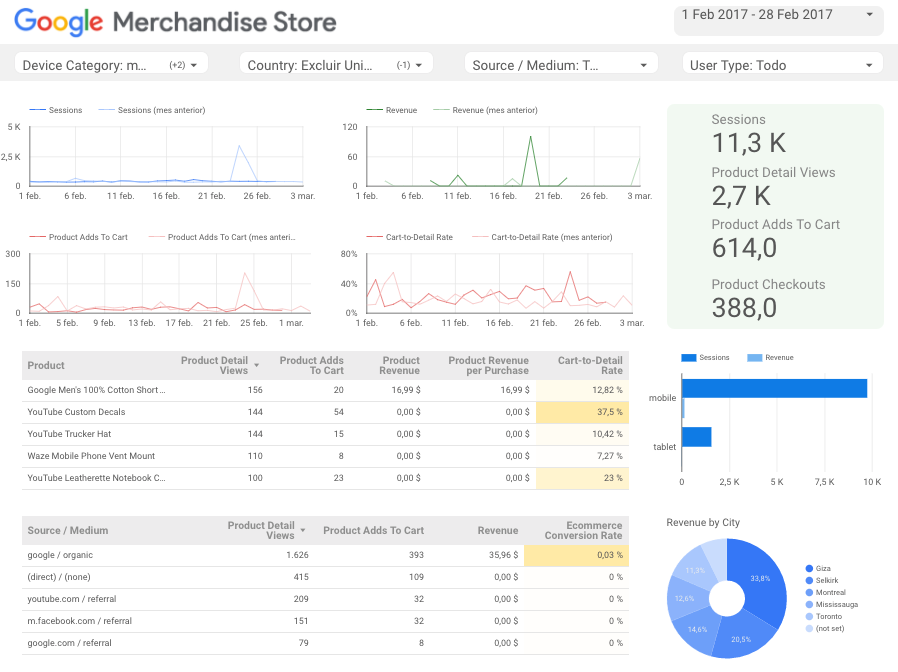Open the Source / Medium filter dropdown
Screen dimensions: 898x672
point(561,65)
